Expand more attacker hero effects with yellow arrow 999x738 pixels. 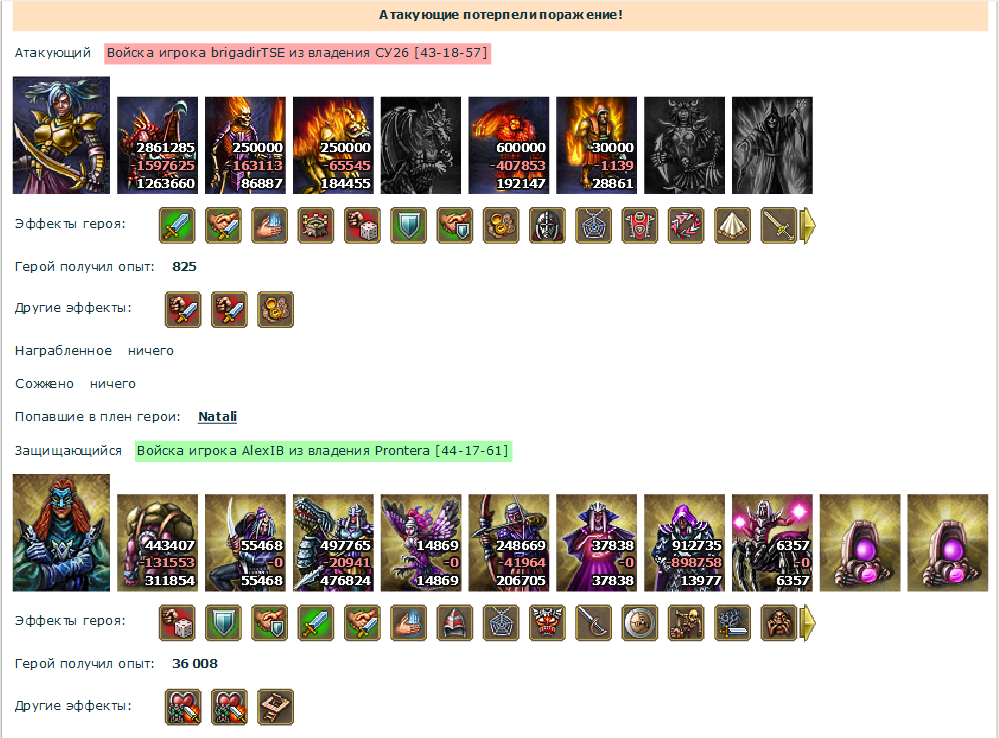pos(808,226)
